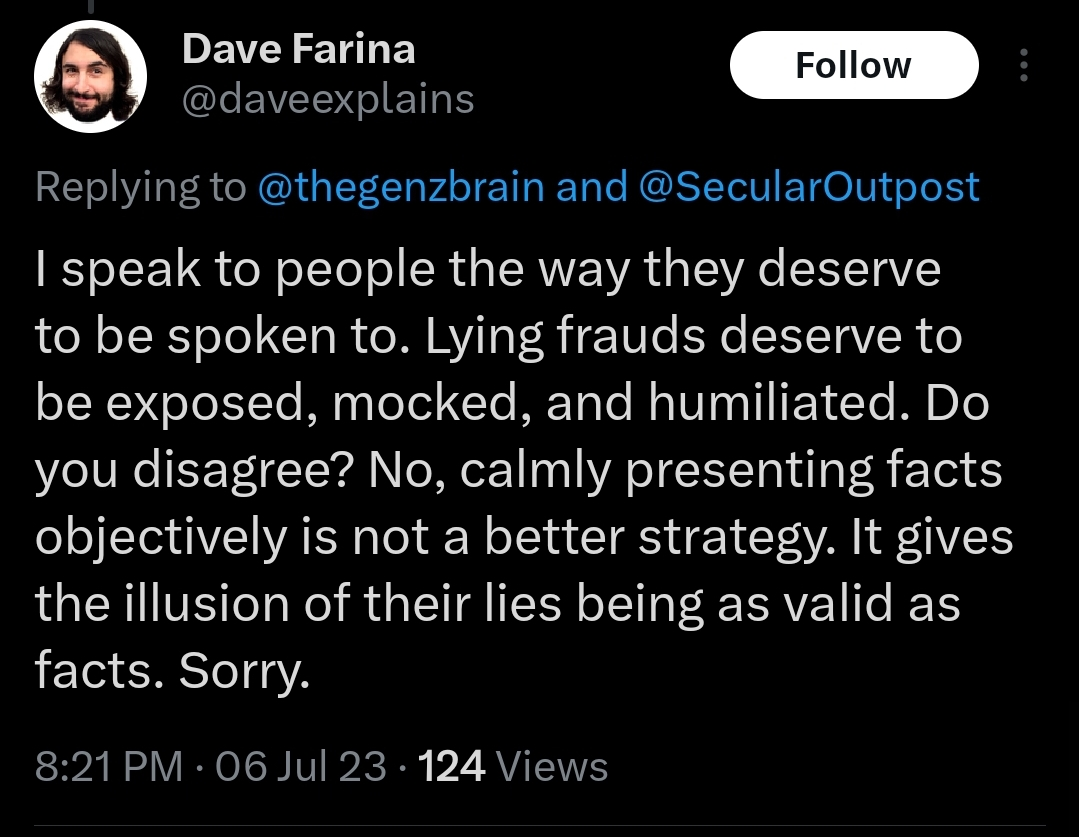Follow Dave Farina's account

pyautogui.click(x=854, y=65)
